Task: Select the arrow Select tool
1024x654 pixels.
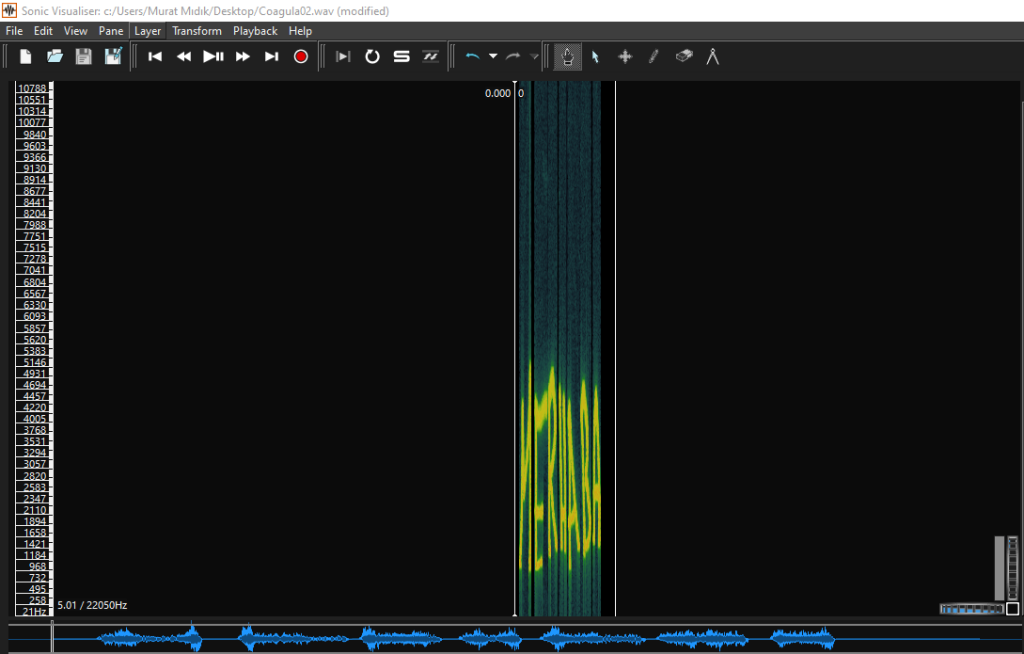Action: (595, 57)
